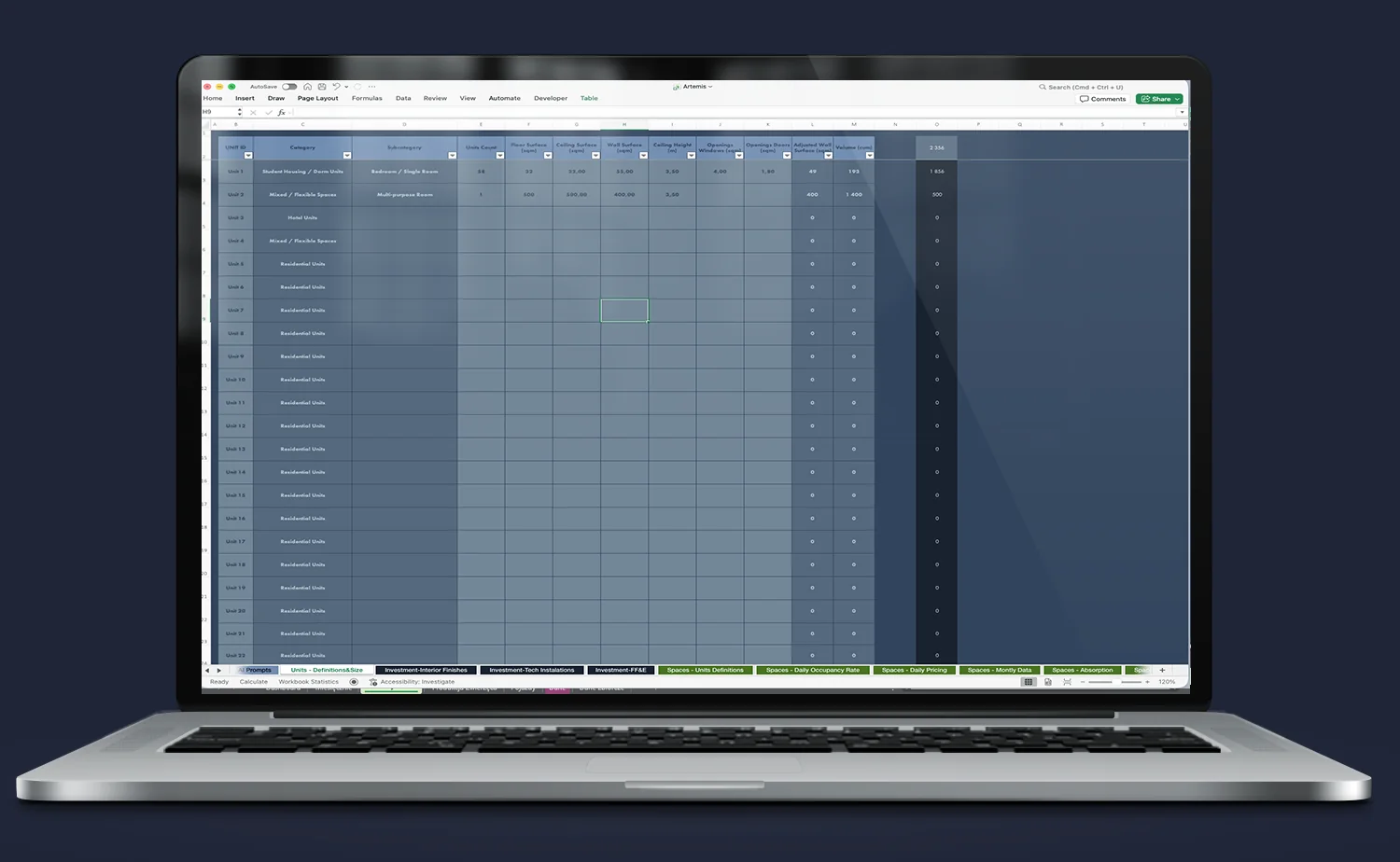Viewport: 1400px width, 862px height.
Task: Click the green Share button
Action: click(1159, 99)
